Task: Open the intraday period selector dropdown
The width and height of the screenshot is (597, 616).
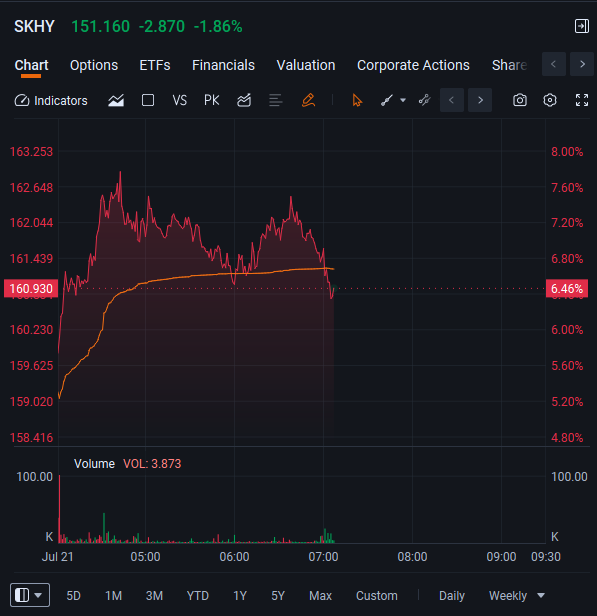Action: coord(30,595)
